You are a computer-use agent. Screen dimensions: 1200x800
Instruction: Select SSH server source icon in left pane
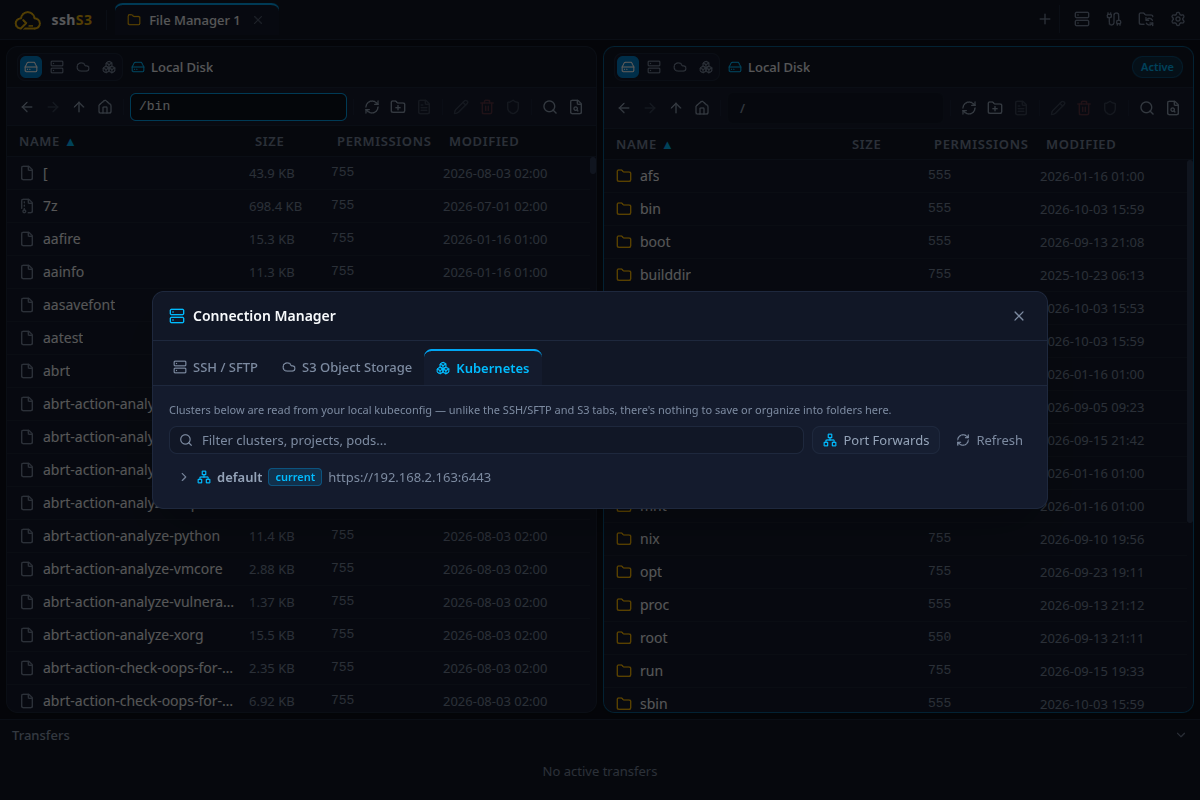coord(57,67)
